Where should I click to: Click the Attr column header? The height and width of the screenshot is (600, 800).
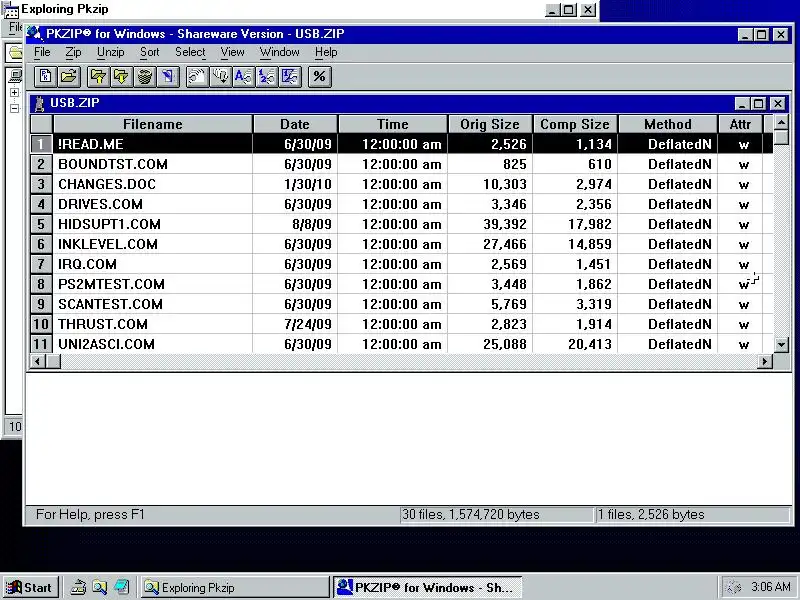pyautogui.click(x=740, y=124)
